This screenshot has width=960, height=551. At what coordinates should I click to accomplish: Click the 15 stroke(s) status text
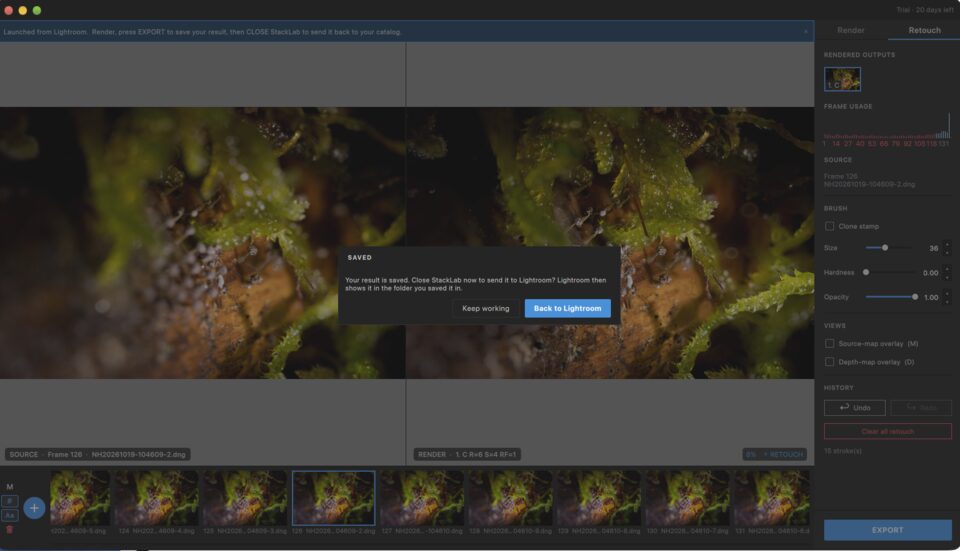842,451
